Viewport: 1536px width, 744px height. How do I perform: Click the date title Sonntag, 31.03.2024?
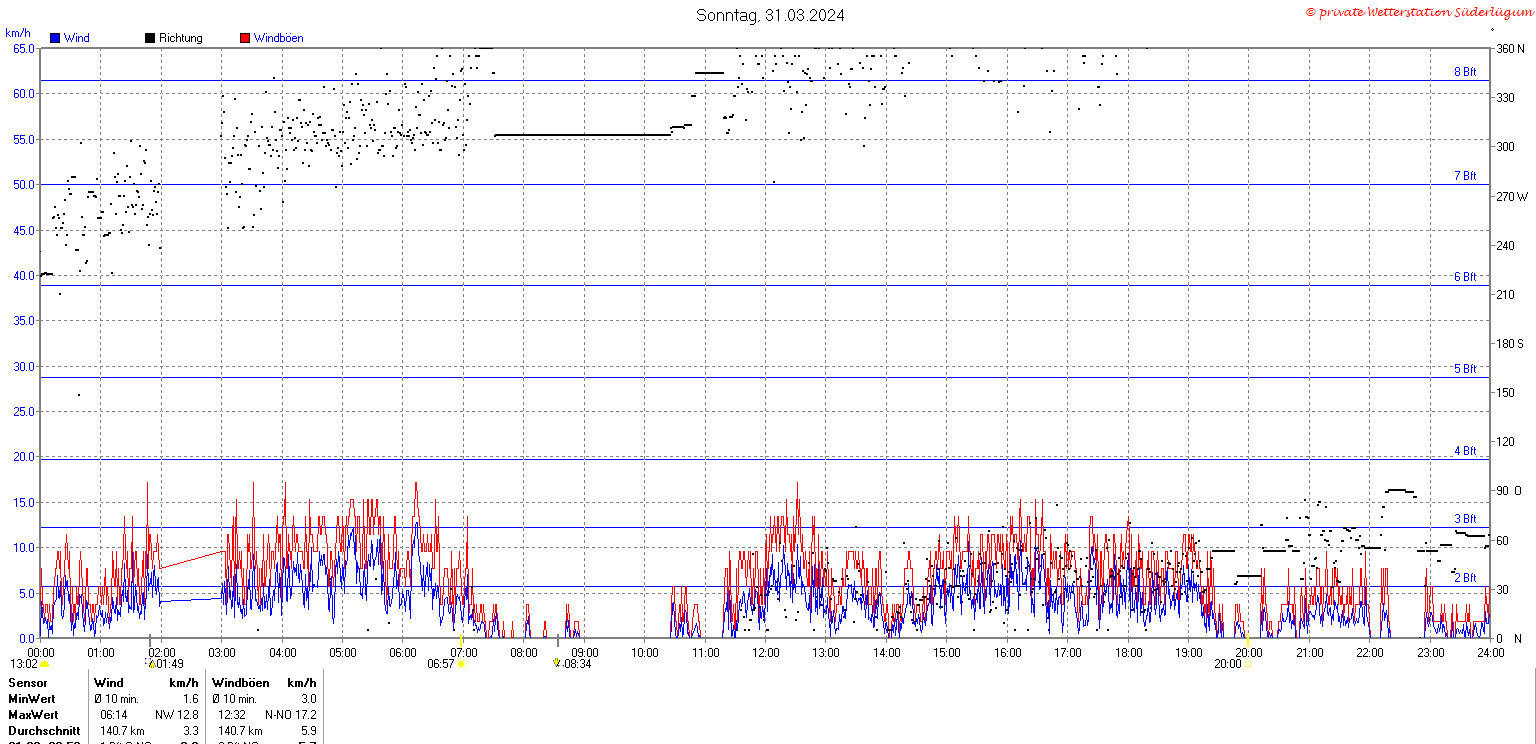(770, 15)
